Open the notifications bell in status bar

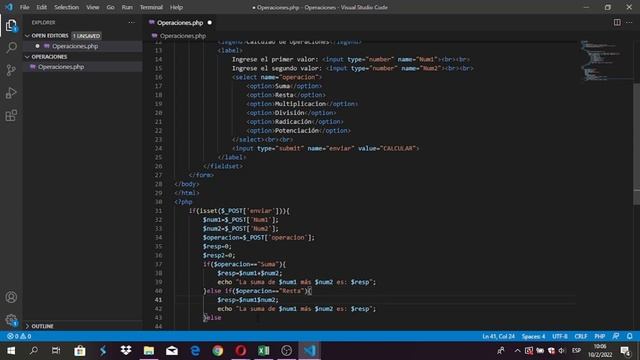630,336
